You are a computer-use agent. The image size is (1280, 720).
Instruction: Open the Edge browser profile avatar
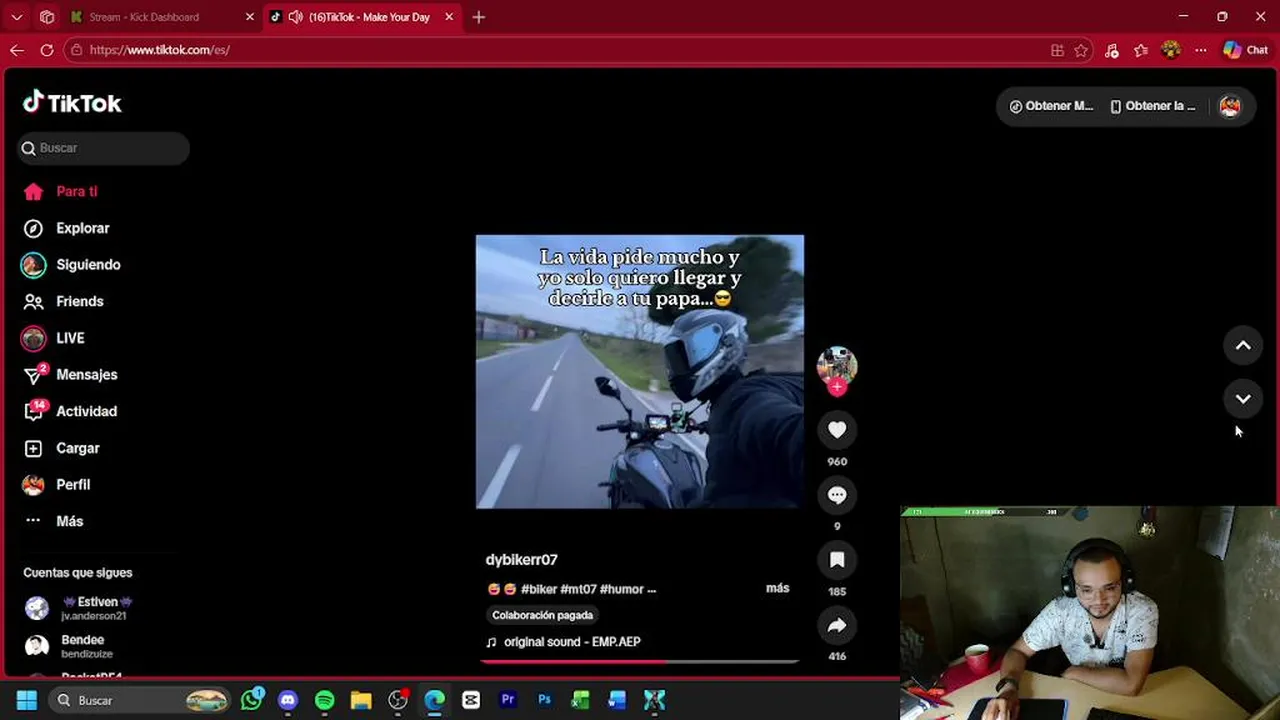pyautogui.click(x=1171, y=50)
